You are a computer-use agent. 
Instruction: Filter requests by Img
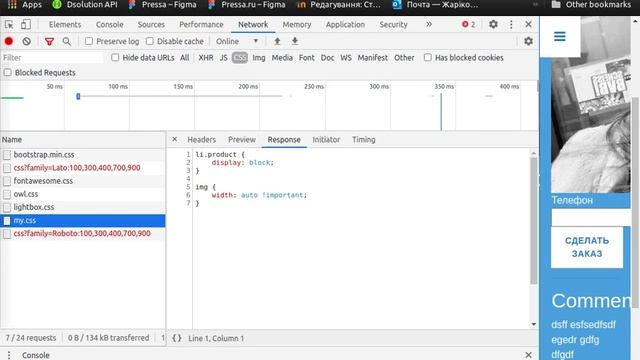point(259,58)
